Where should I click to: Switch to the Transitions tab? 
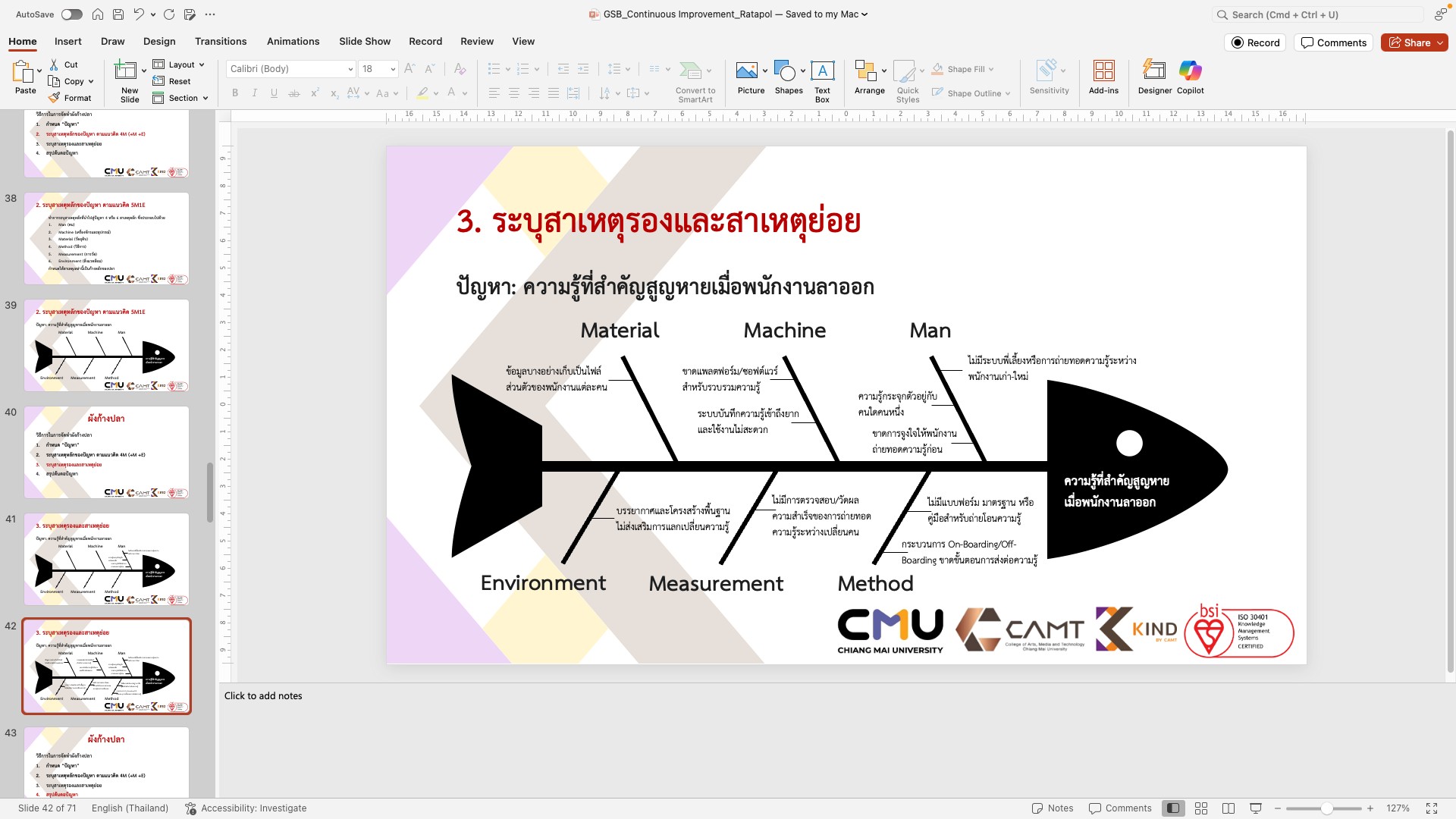220,42
